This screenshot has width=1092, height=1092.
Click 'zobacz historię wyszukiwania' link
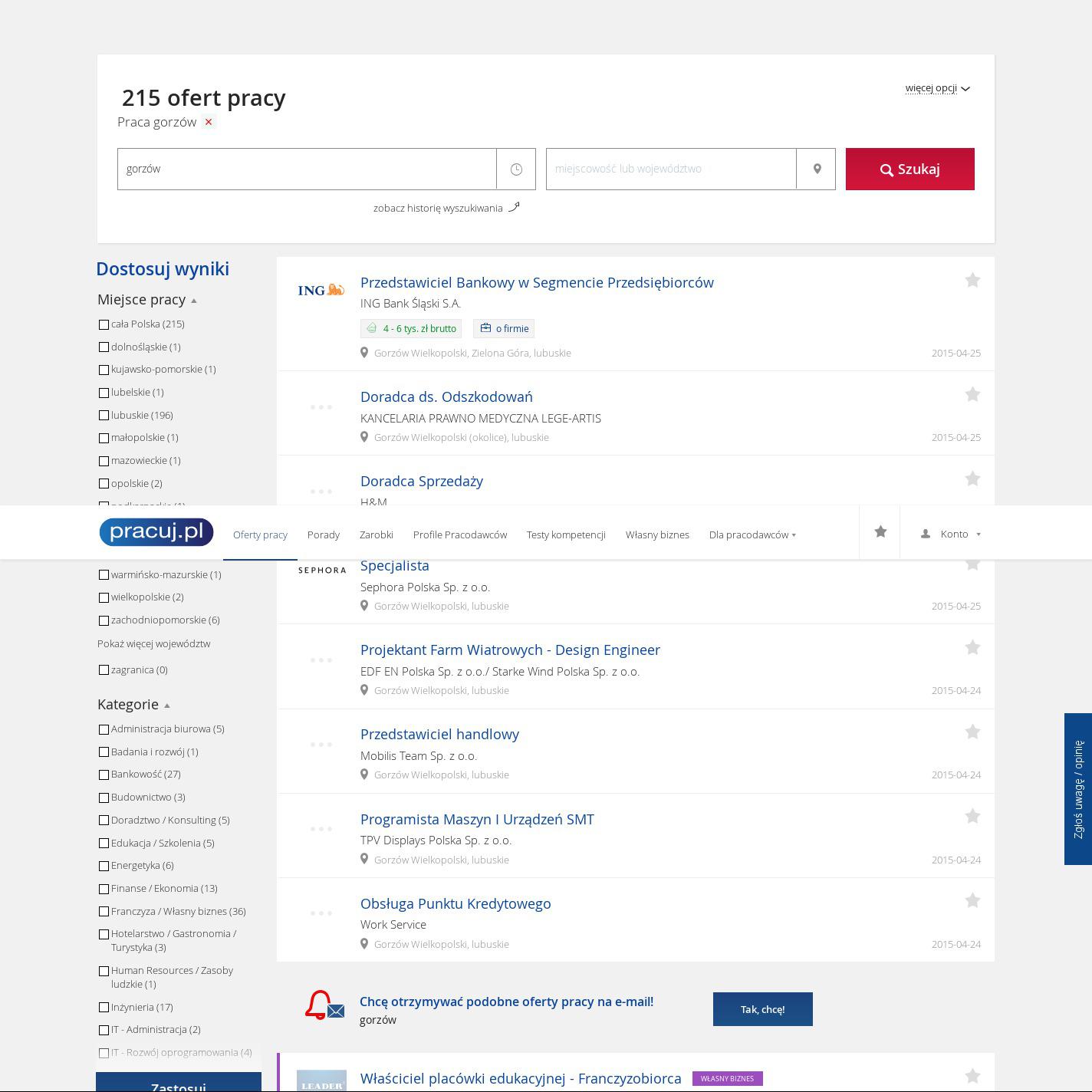point(438,208)
